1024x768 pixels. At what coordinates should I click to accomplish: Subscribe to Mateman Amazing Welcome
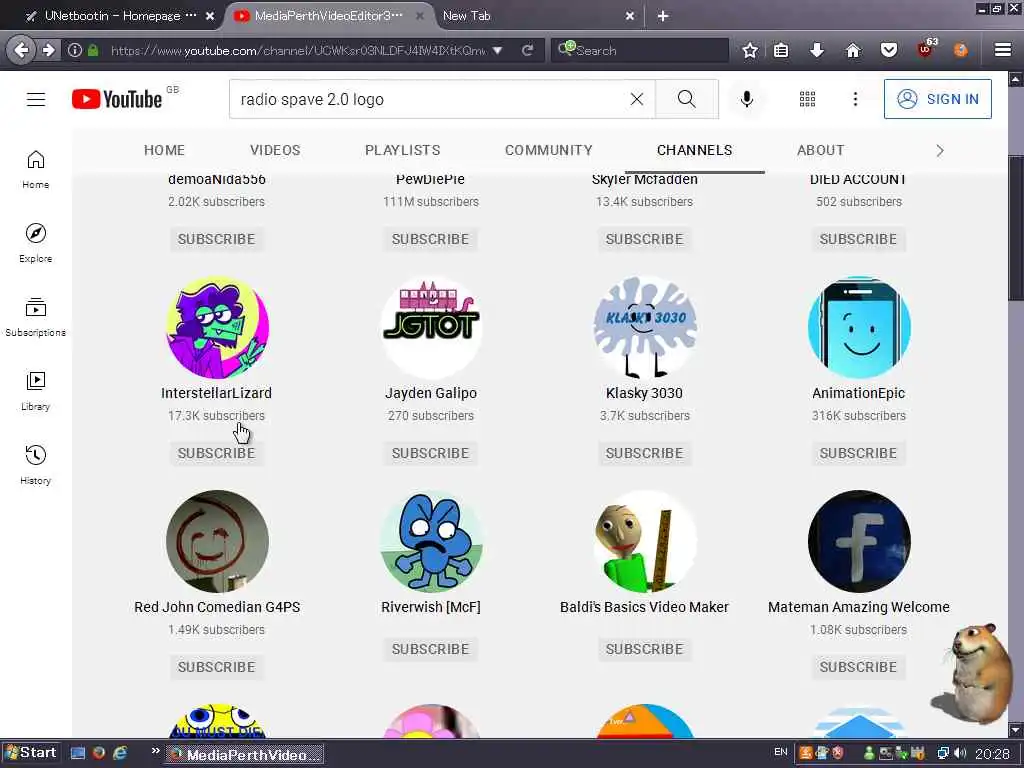[x=858, y=667]
